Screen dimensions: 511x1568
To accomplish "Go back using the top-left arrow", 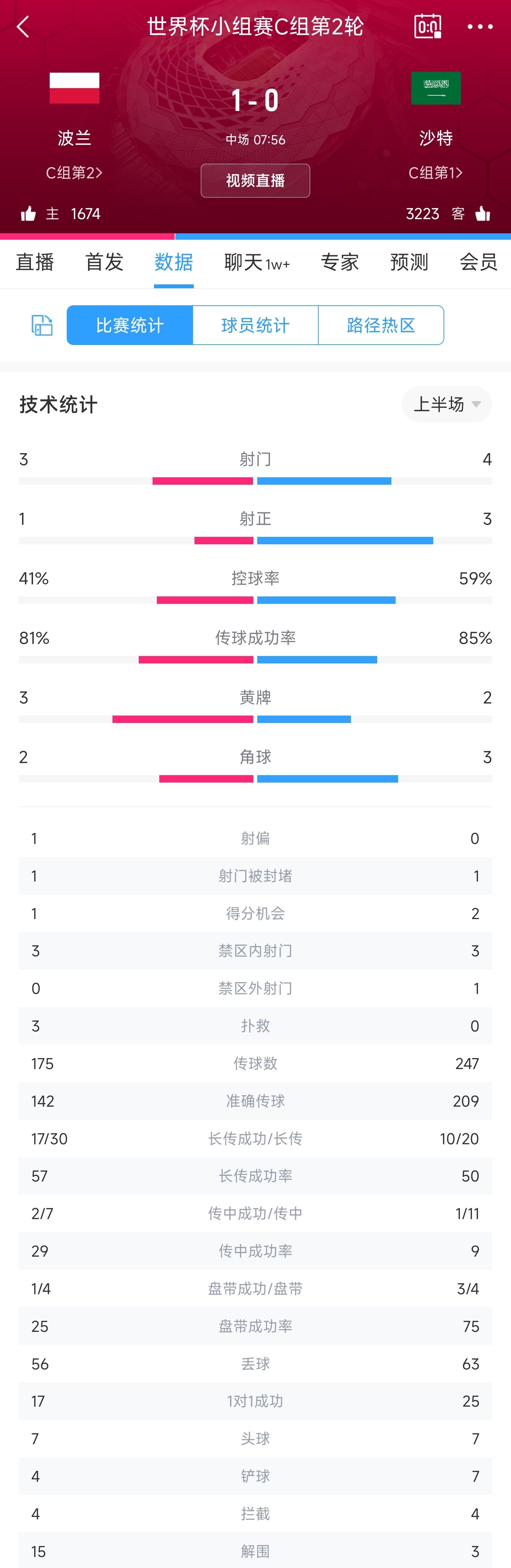I will pos(23,27).
